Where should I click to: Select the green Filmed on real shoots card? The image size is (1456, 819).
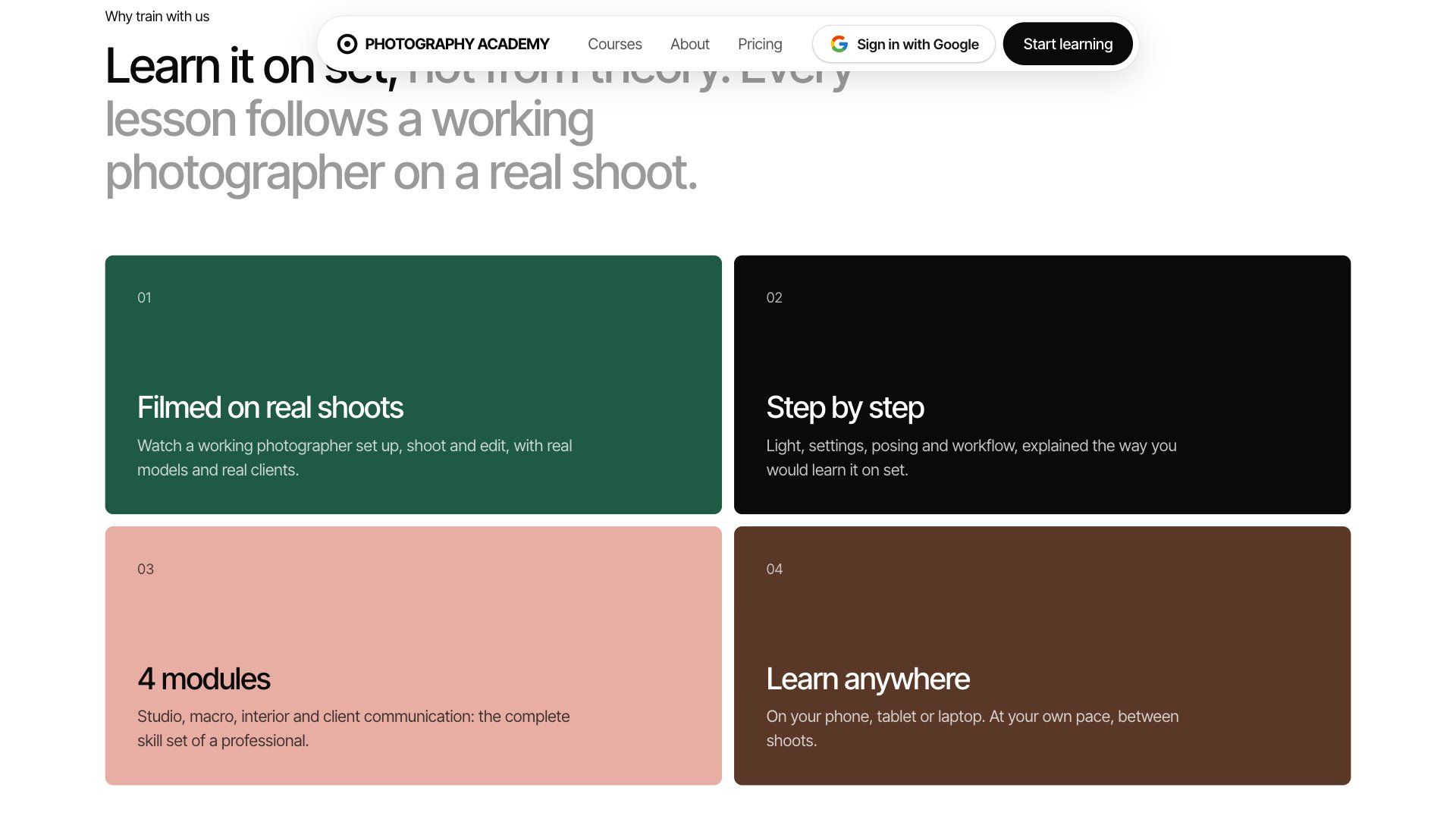pos(413,384)
